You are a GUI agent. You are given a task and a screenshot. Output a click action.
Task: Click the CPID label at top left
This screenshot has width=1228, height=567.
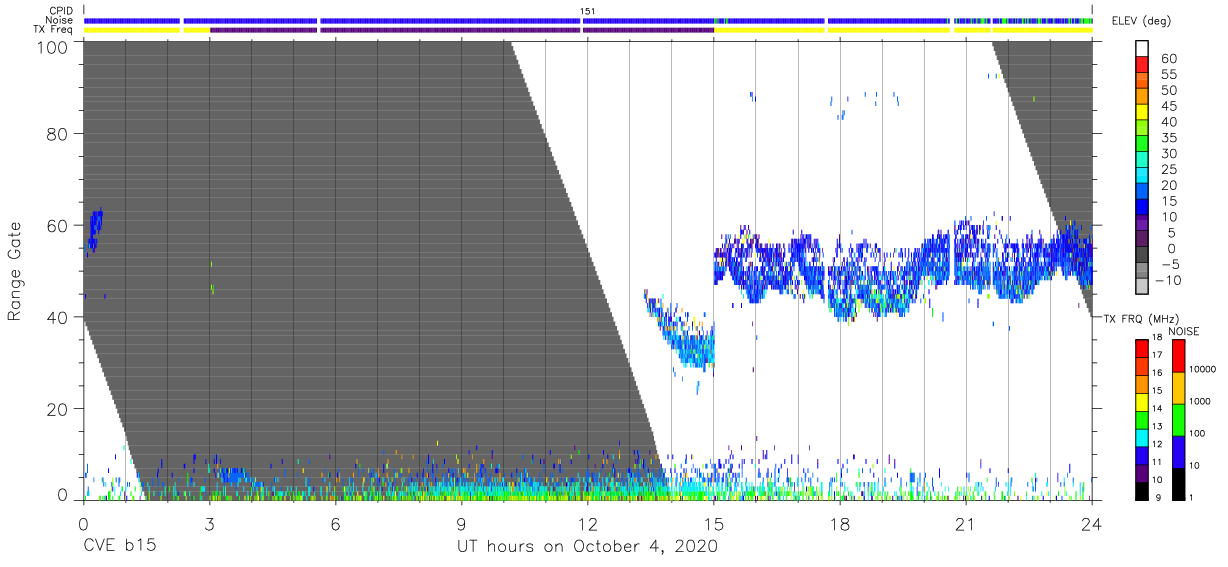[x=62, y=11]
